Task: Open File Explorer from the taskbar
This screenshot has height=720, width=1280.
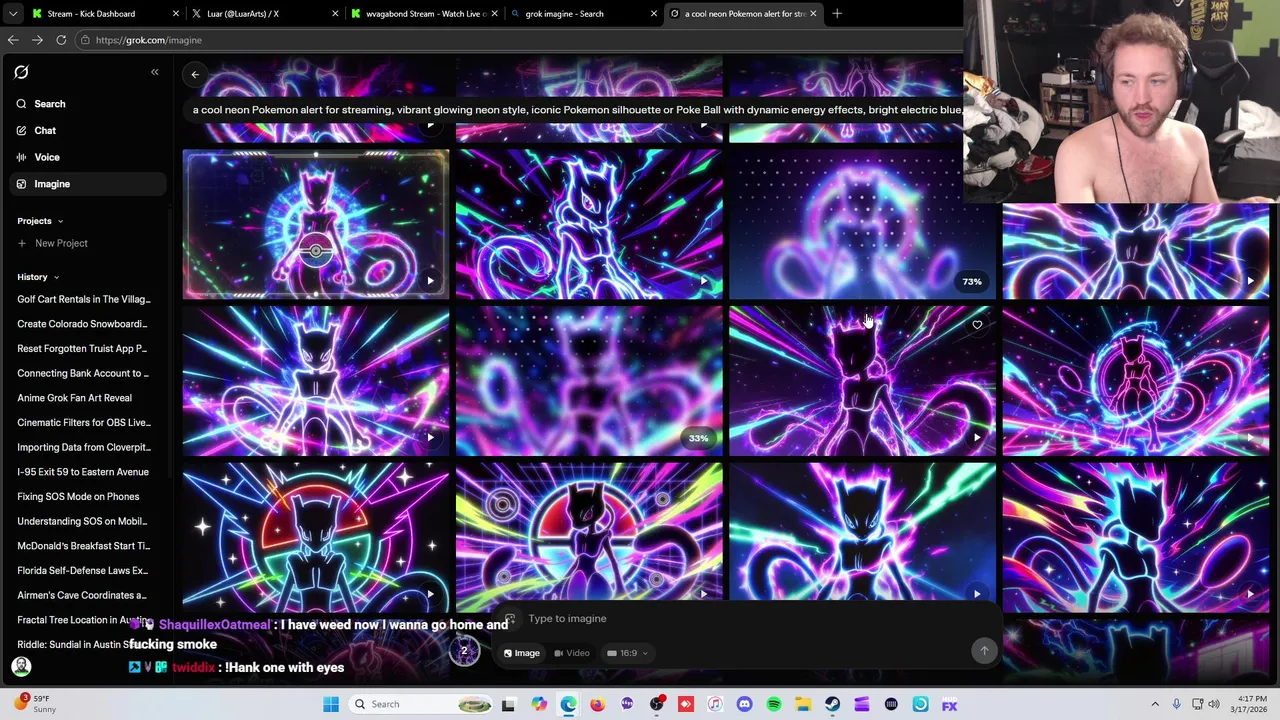Action: [803, 704]
